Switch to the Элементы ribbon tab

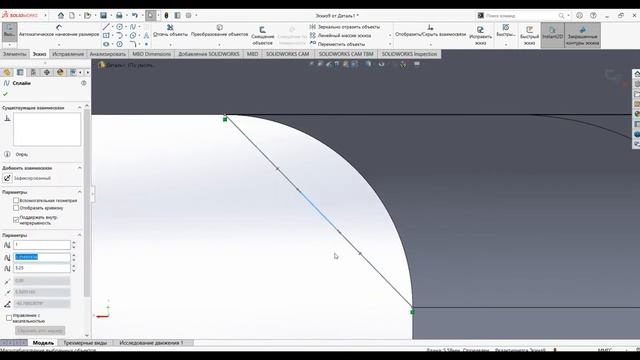[14, 54]
